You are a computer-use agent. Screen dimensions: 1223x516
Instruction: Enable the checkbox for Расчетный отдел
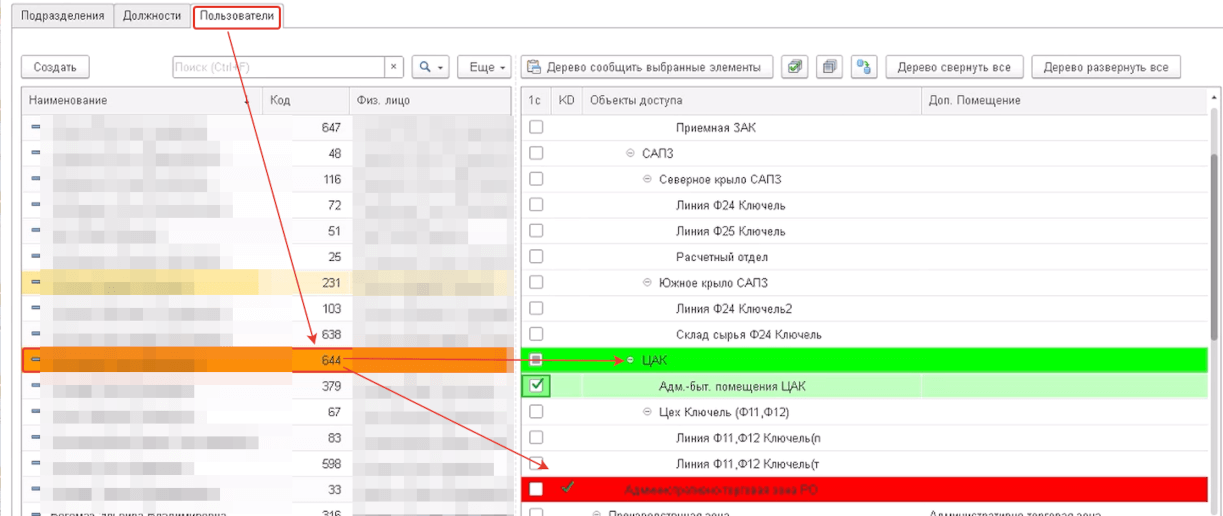(x=537, y=257)
